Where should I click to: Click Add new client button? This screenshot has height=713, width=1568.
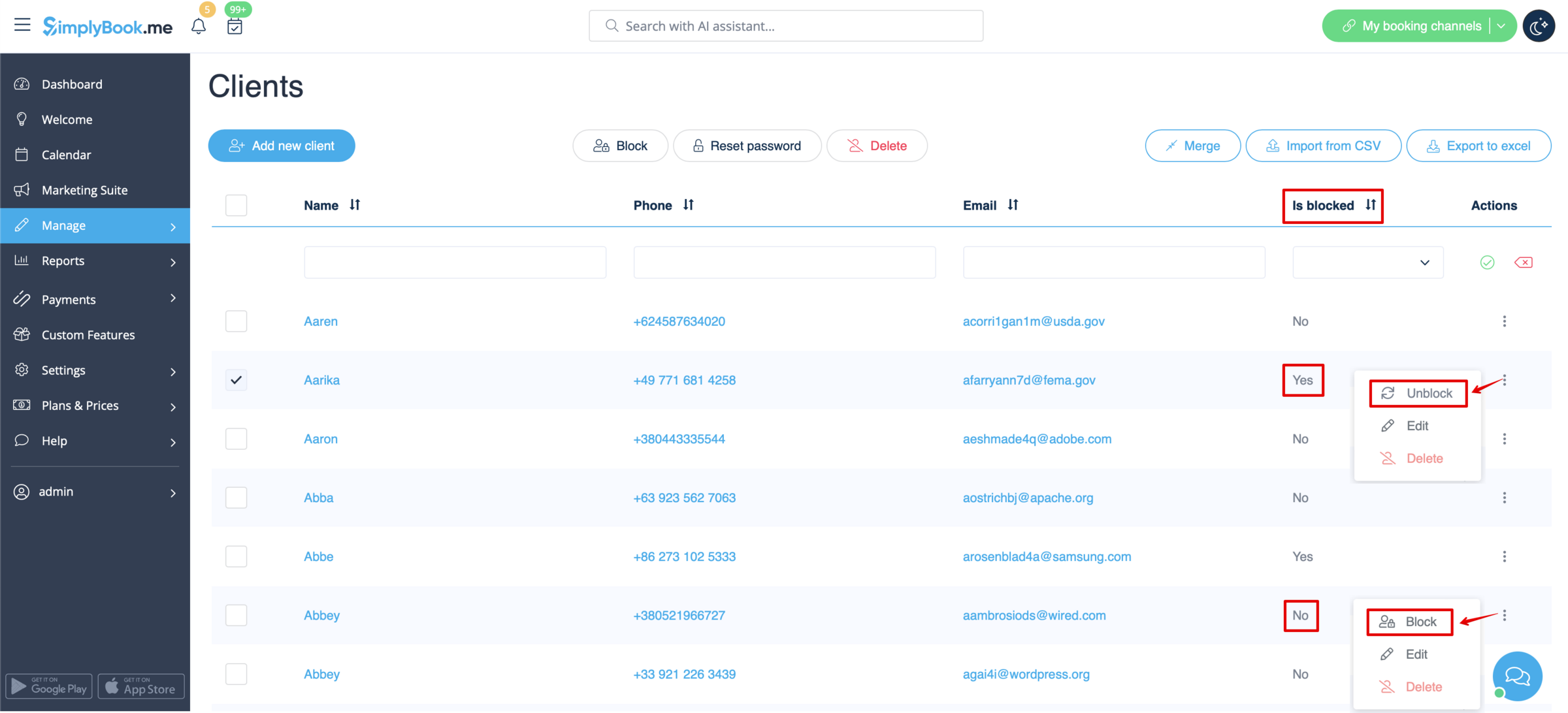[282, 146]
